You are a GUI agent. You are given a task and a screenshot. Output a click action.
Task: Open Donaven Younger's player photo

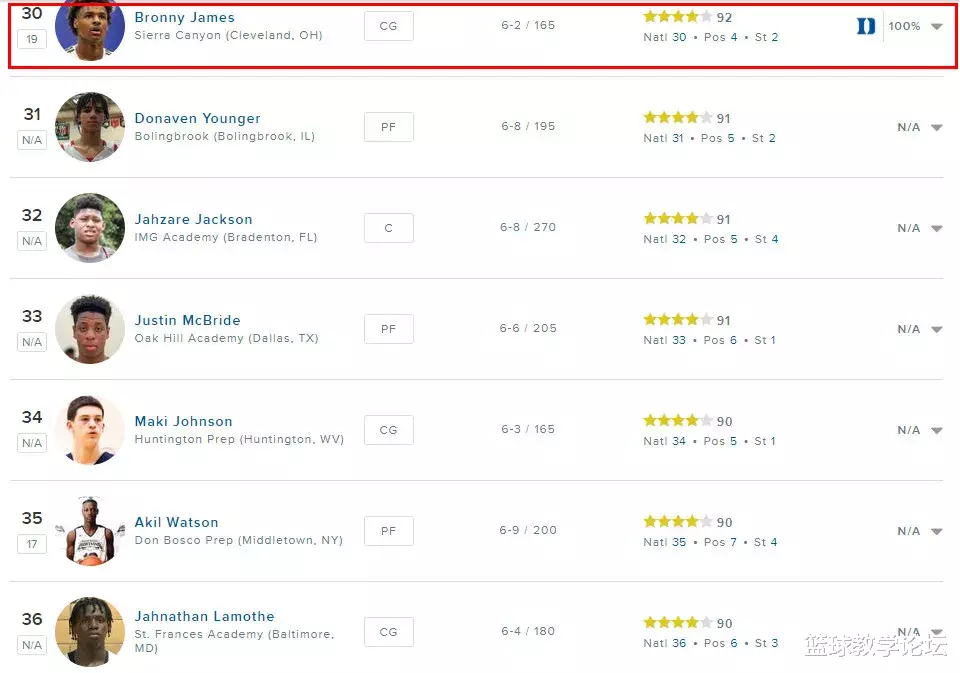[89, 127]
